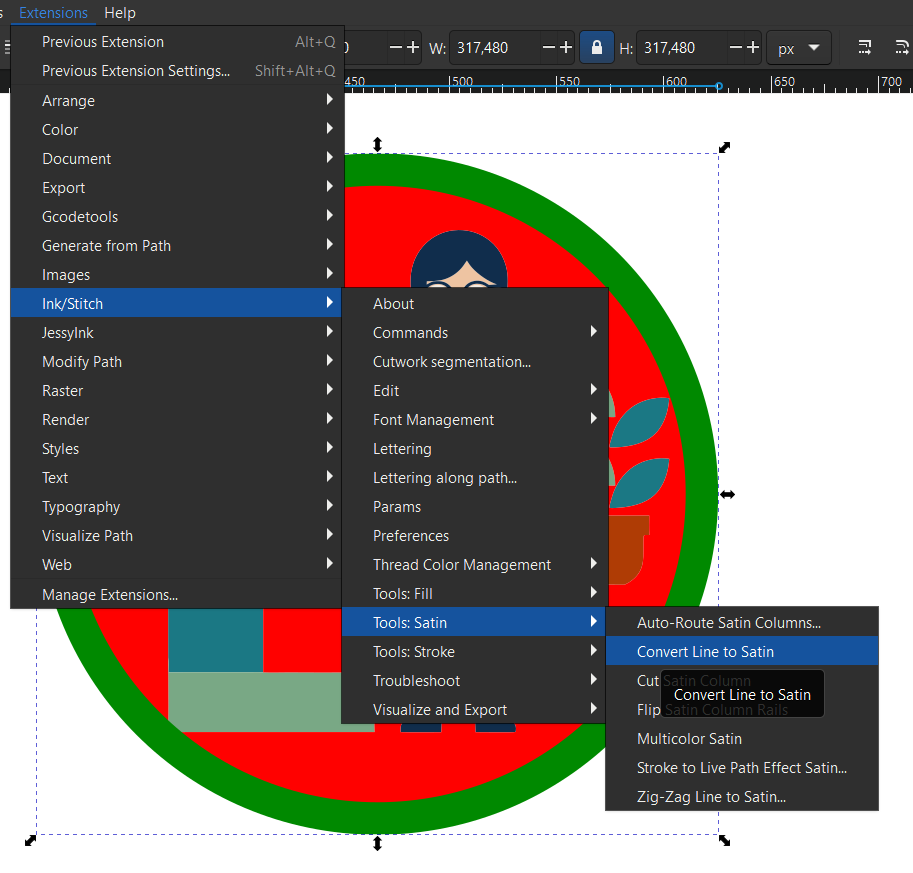Click the top-right diagonal scale handle
Viewport: 913px width, 873px height.
coord(724,147)
